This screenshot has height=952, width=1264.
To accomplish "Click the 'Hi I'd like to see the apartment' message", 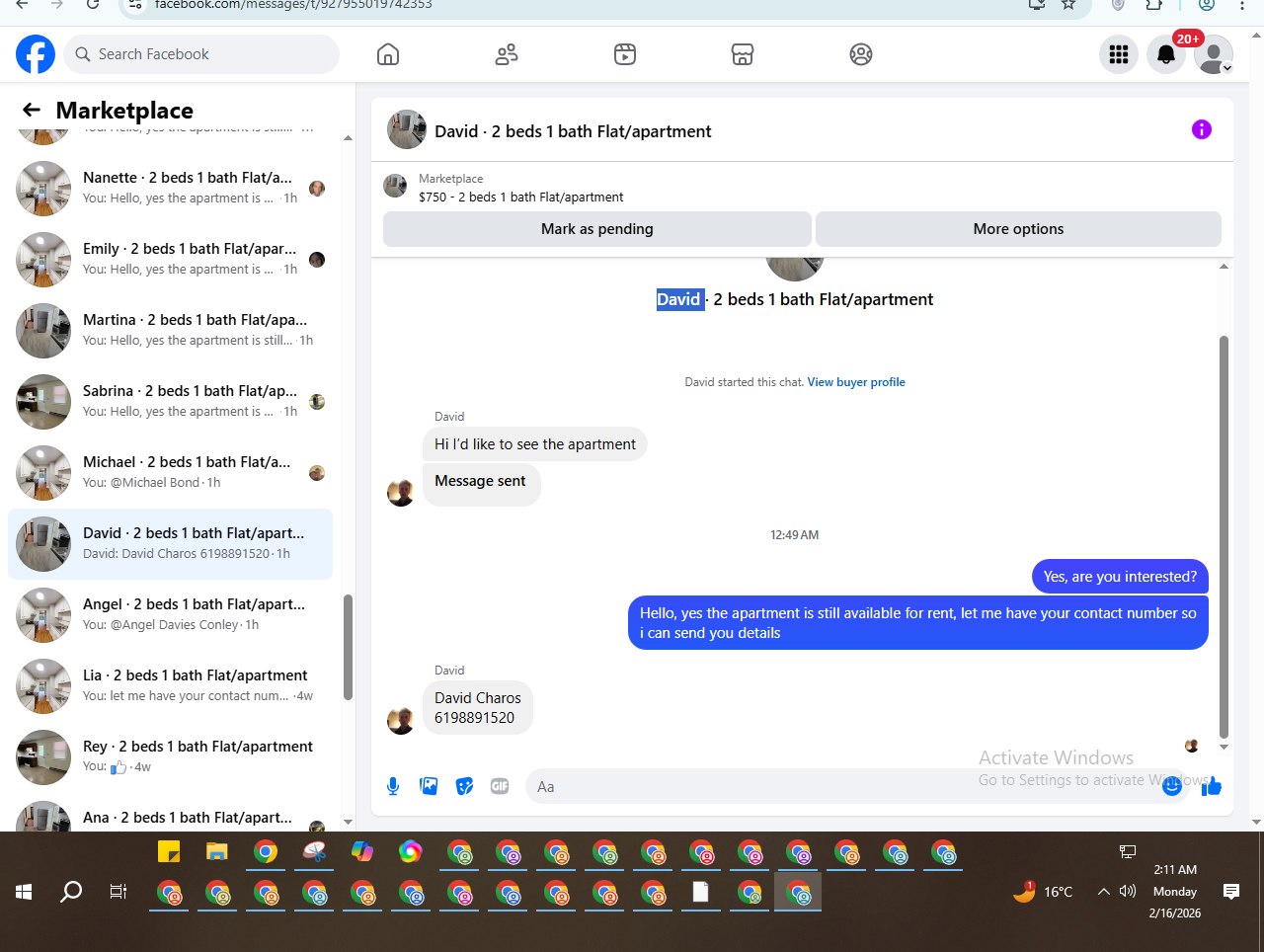I will point(535,444).
